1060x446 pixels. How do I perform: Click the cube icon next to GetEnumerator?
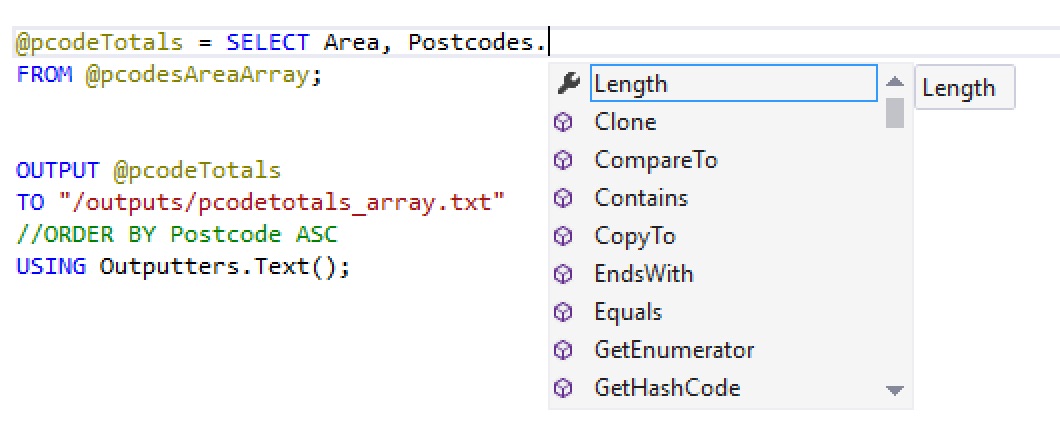[564, 350]
